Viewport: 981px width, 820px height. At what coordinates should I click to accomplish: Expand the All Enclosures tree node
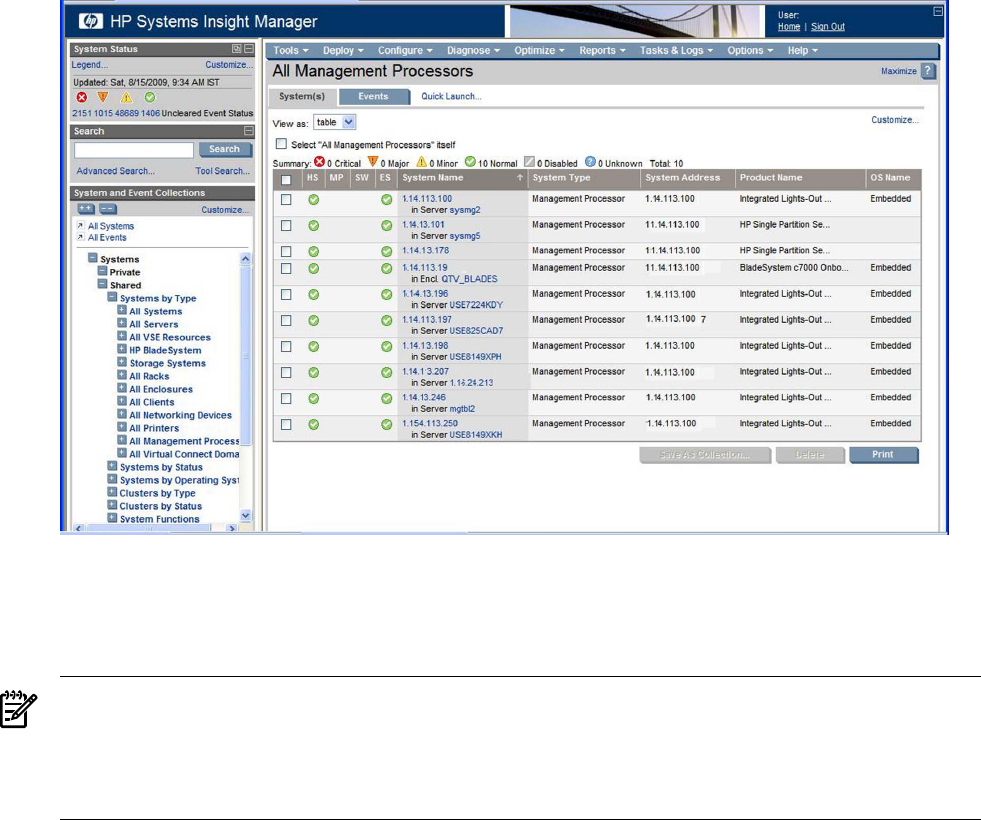122,388
